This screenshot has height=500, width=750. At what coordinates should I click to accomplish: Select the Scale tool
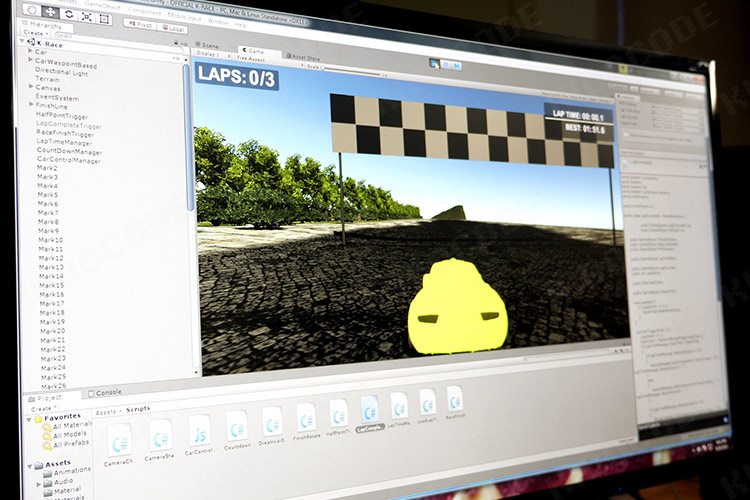coord(87,17)
